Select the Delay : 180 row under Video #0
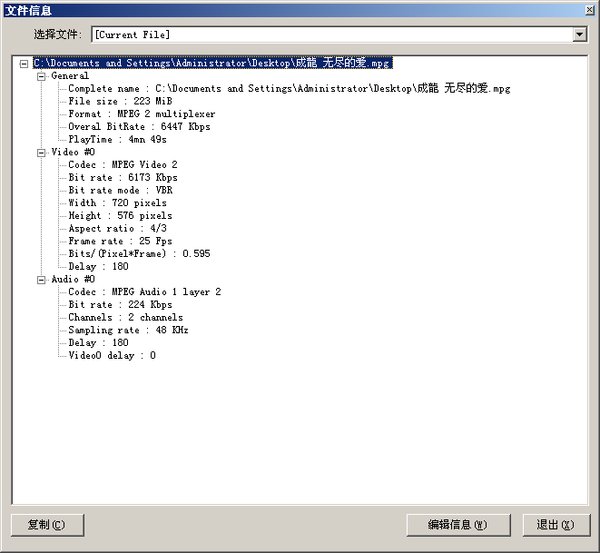The height and width of the screenshot is (553, 600). point(98,266)
